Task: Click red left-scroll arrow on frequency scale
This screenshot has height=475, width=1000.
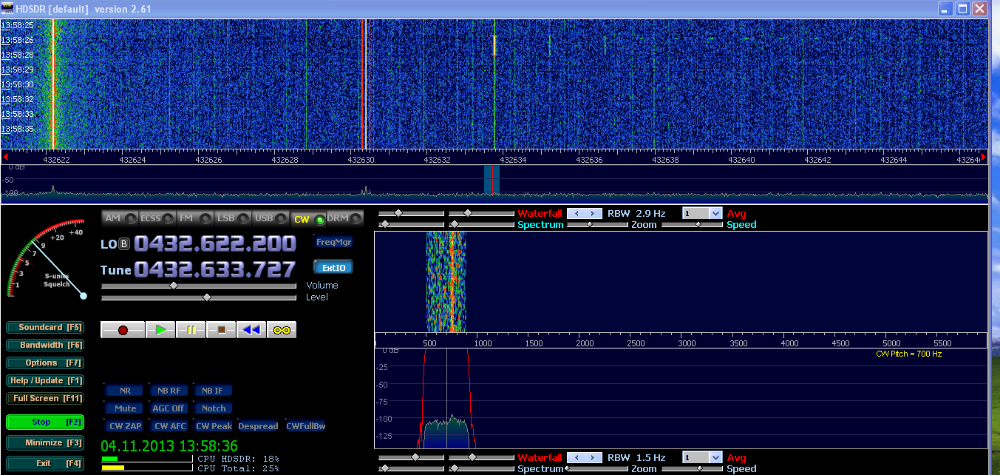Action: (6, 157)
